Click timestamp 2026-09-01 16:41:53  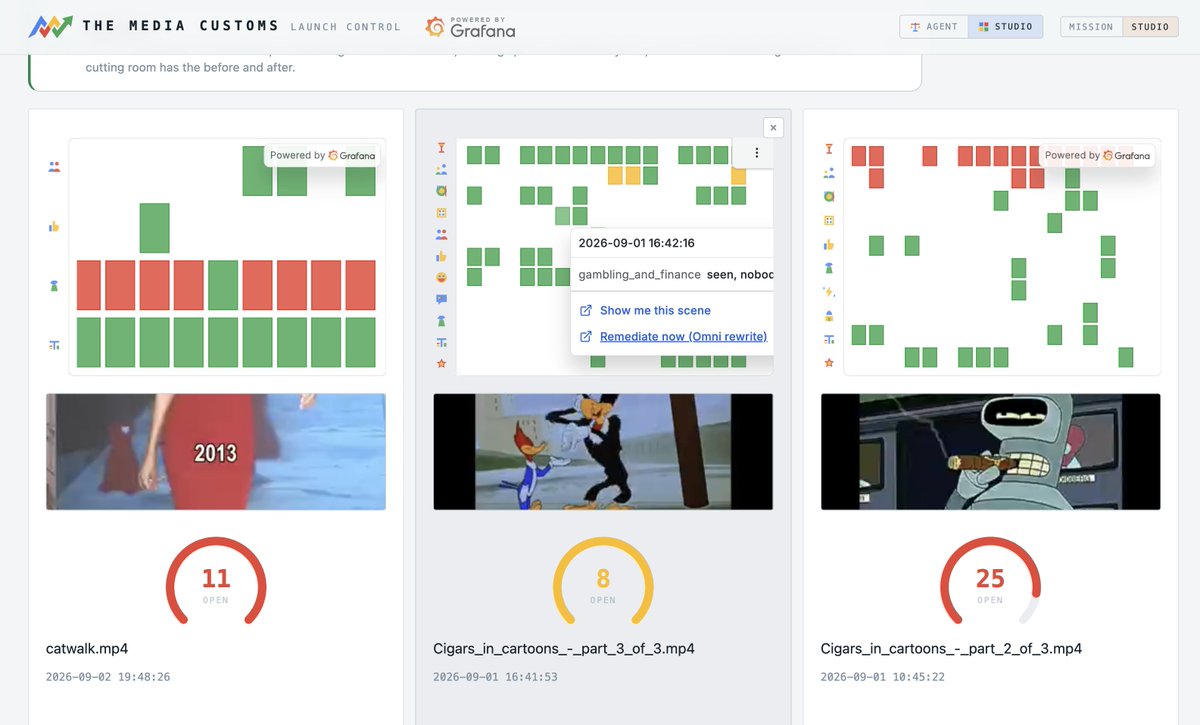[x=495, y=677]
